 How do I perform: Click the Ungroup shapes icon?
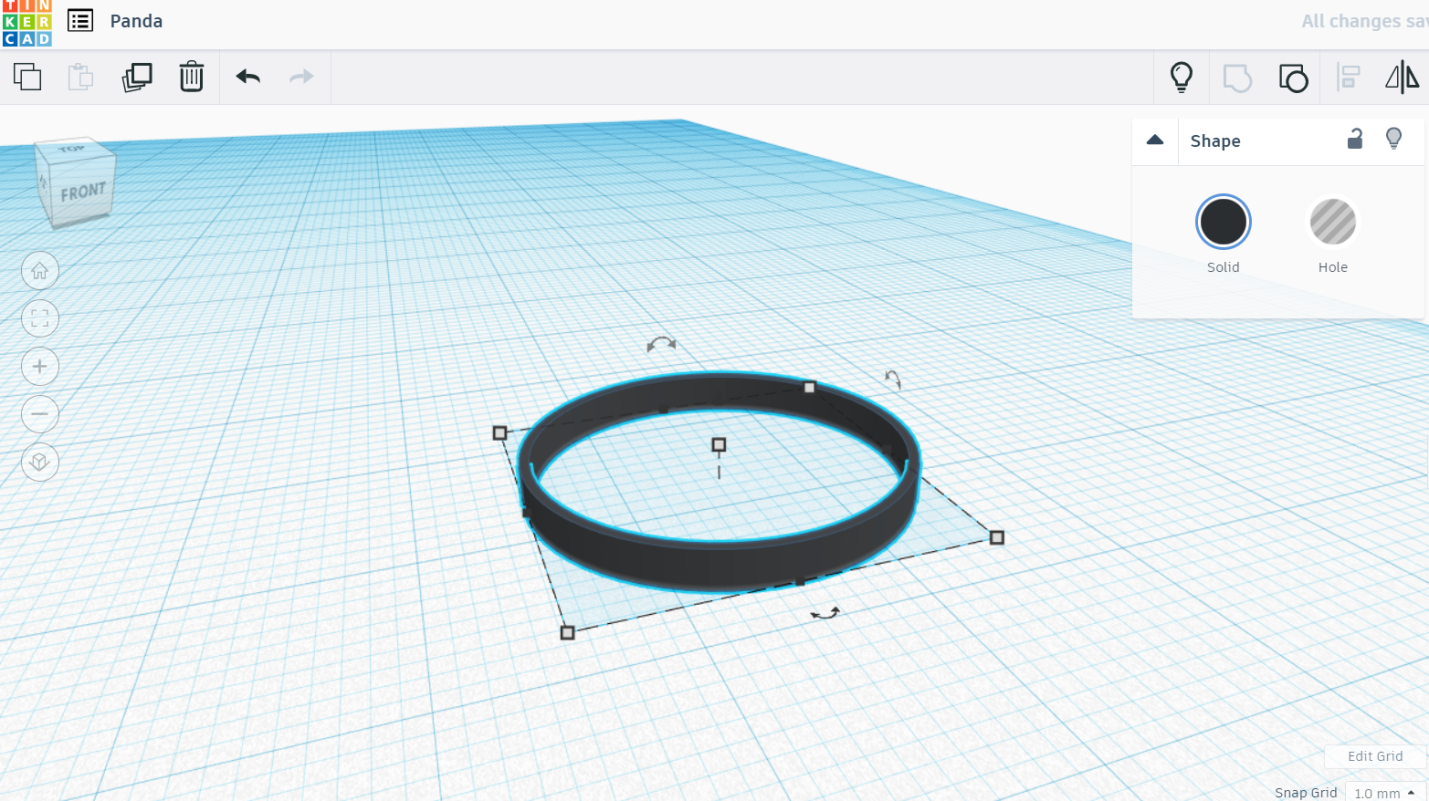coord(1293,78)
